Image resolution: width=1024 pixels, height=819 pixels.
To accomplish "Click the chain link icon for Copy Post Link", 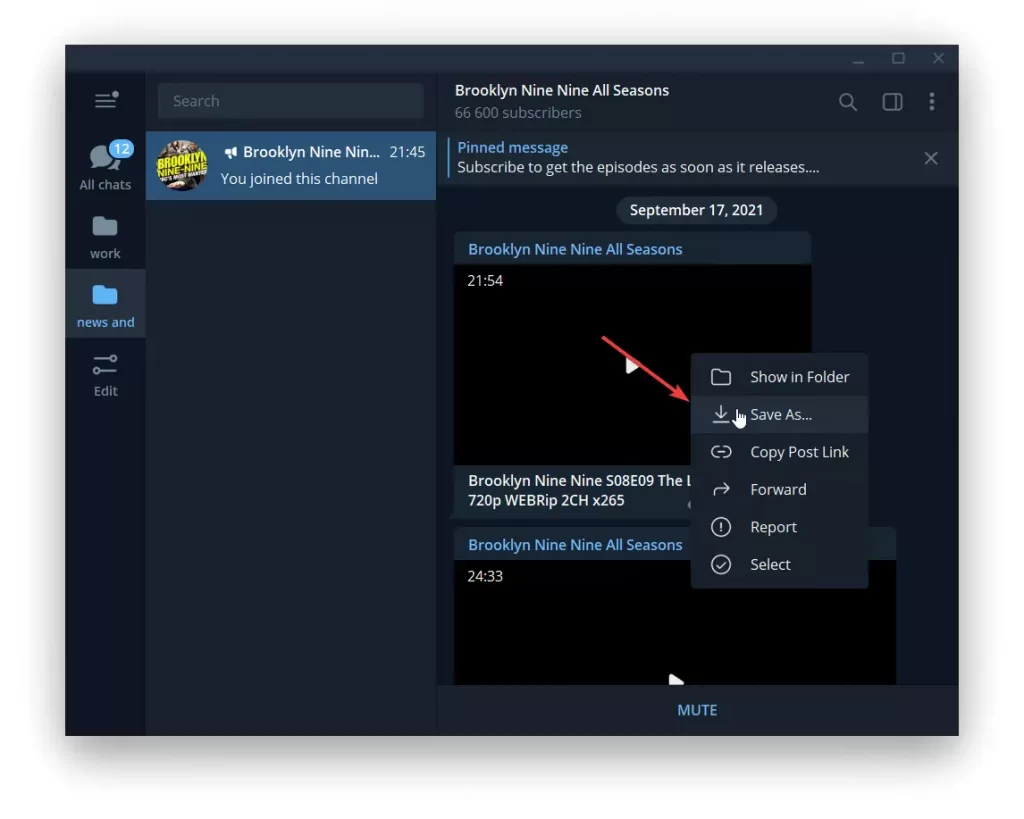I will pos(721,452).
